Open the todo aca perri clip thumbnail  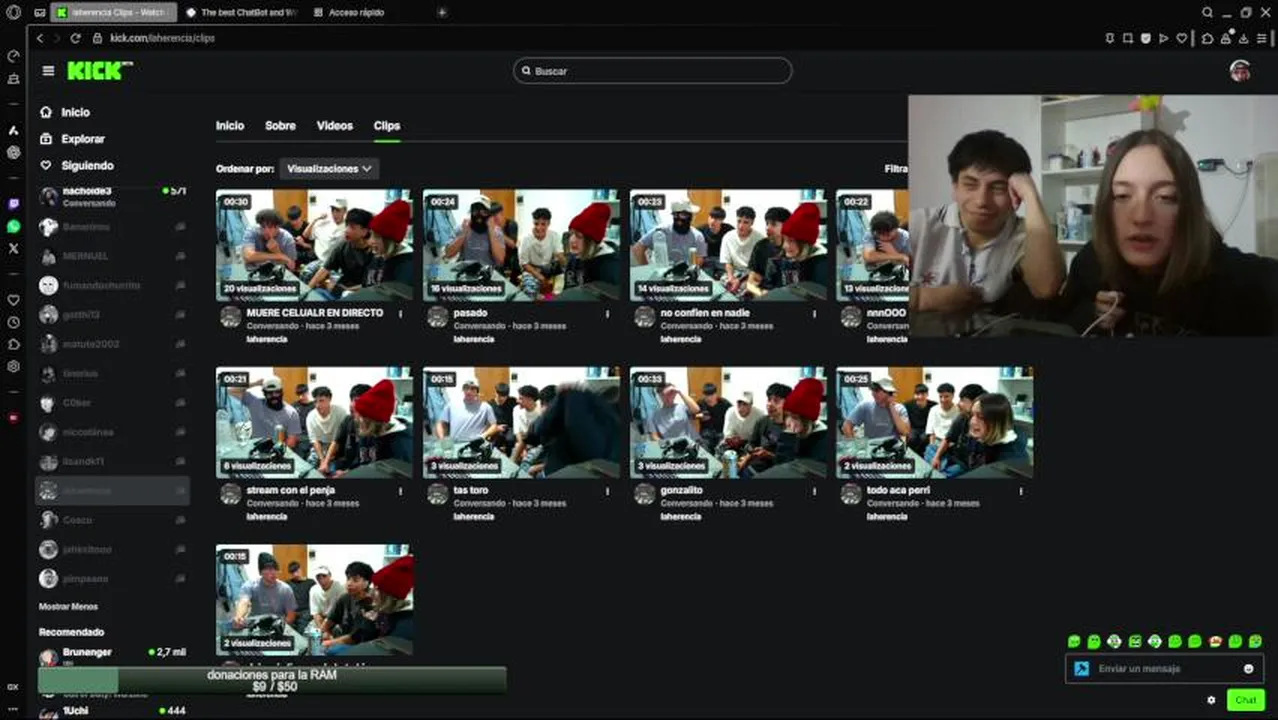tap(935, 422)
